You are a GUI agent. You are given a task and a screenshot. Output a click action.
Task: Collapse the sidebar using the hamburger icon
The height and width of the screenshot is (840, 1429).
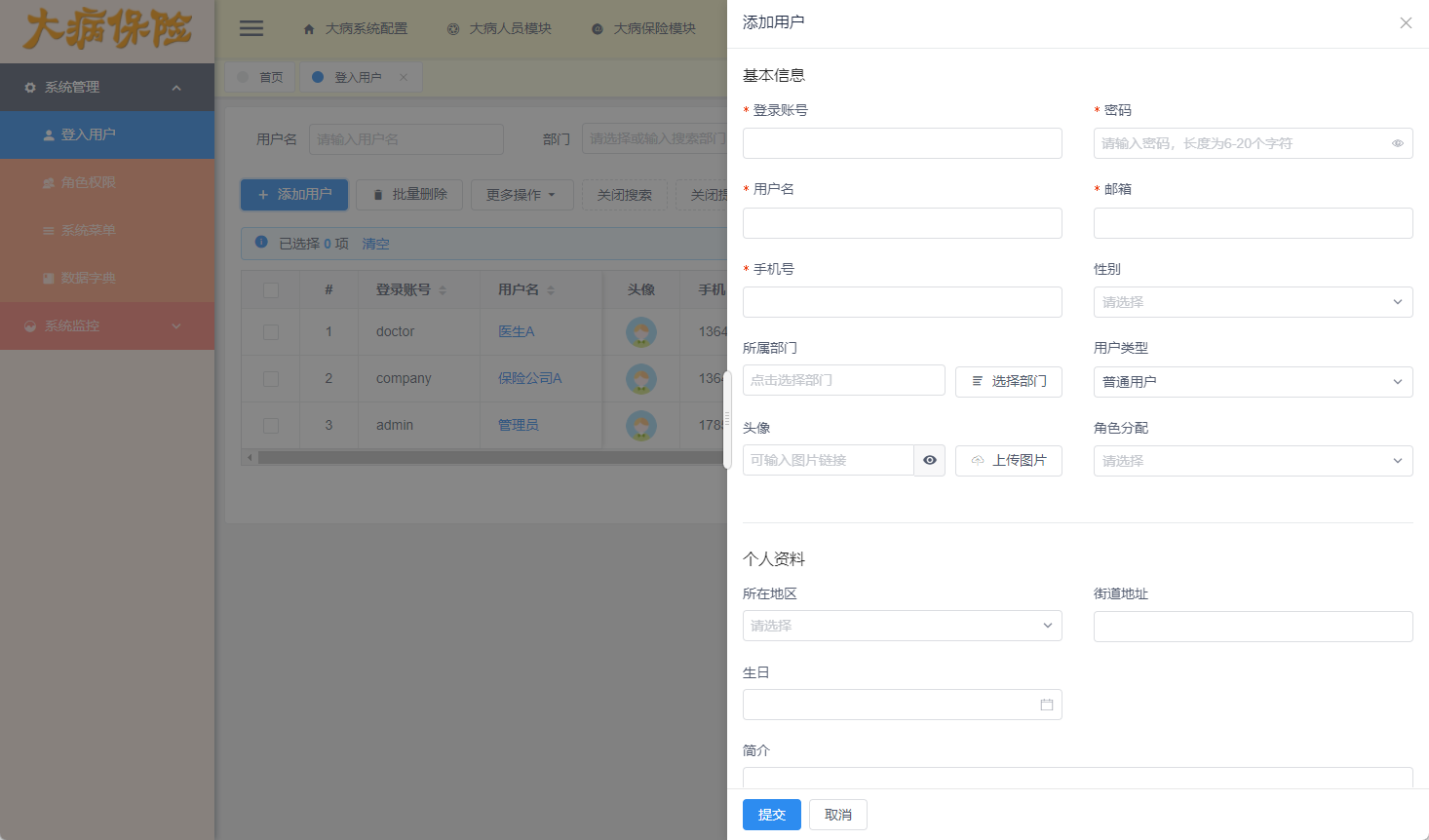pos(251,27)
